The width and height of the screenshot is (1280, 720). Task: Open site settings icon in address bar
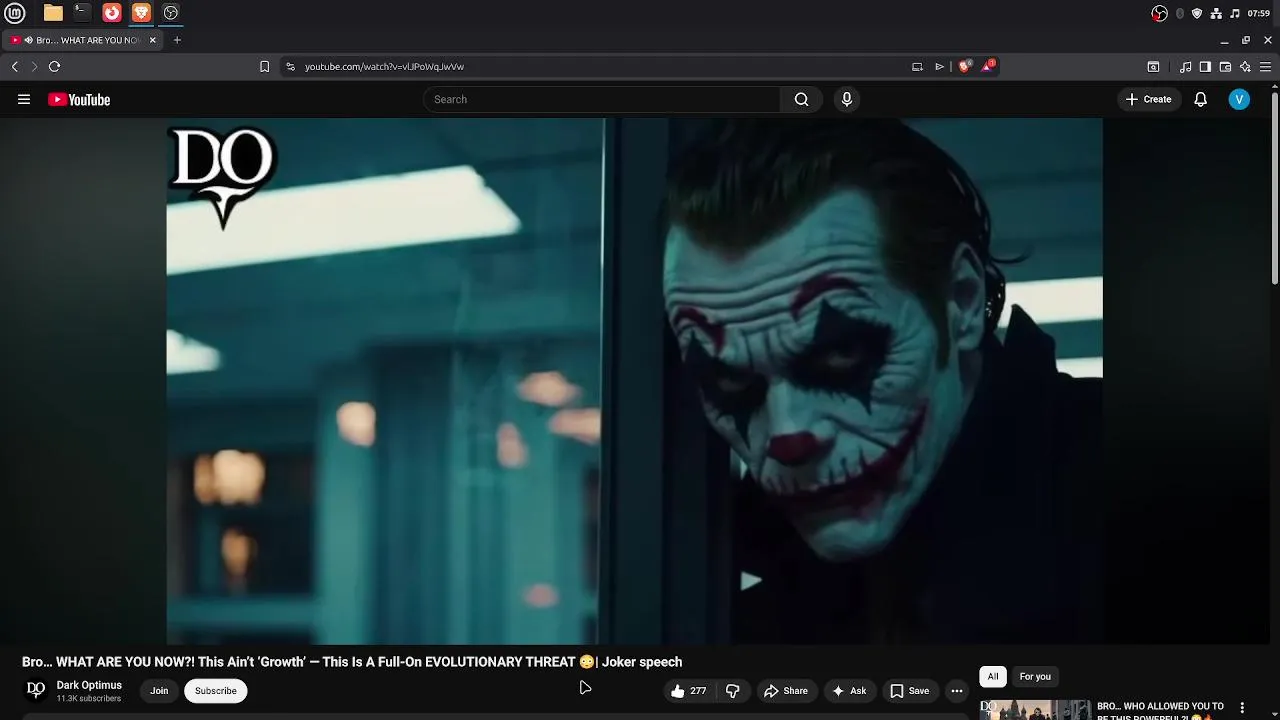click(x=290, y=67)
